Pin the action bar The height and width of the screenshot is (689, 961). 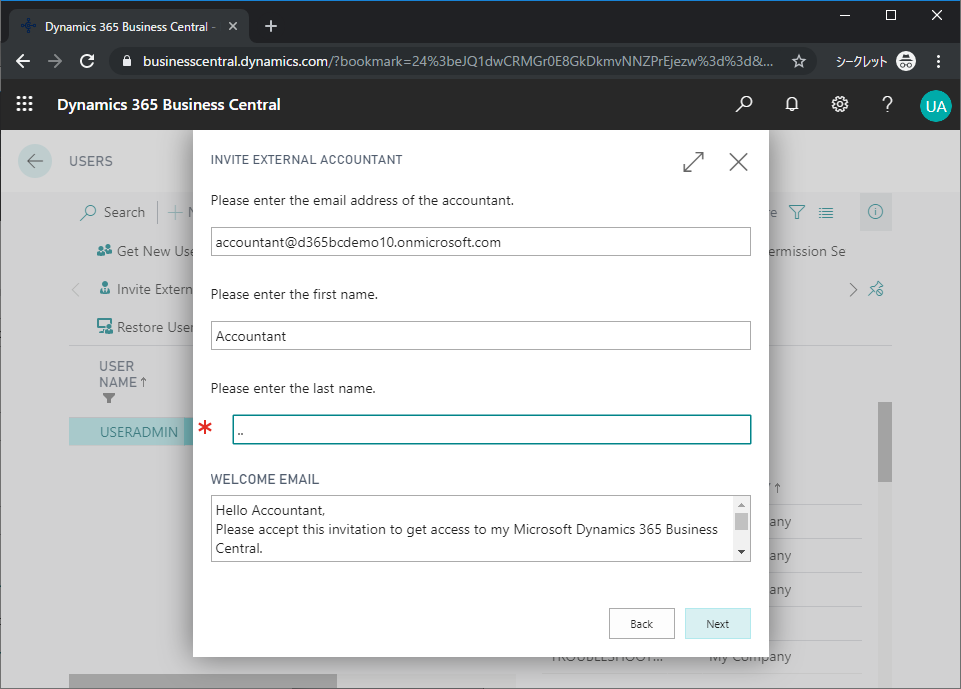[x=876, y=289]
